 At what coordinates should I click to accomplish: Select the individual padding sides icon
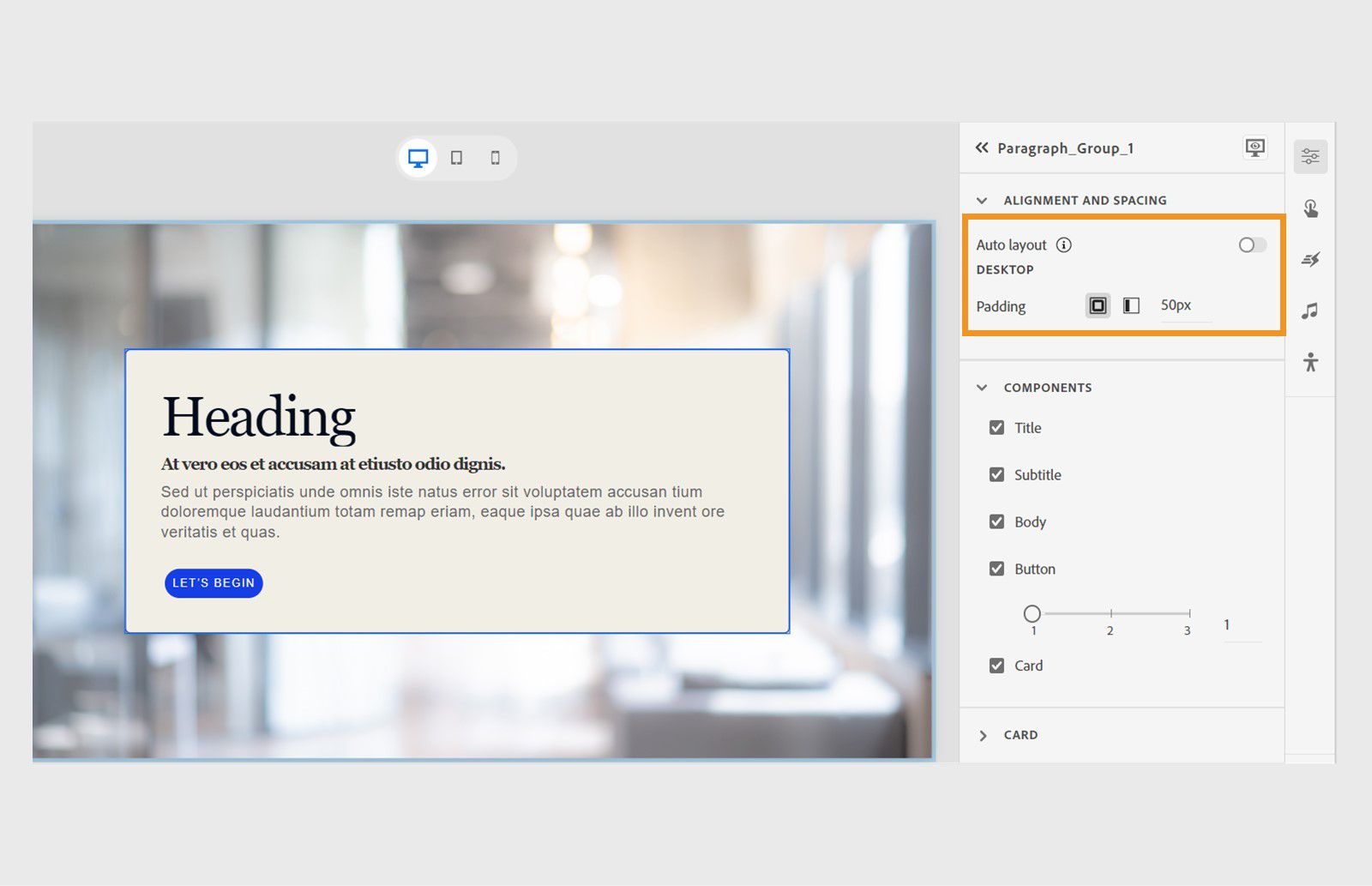(1131, 305)
